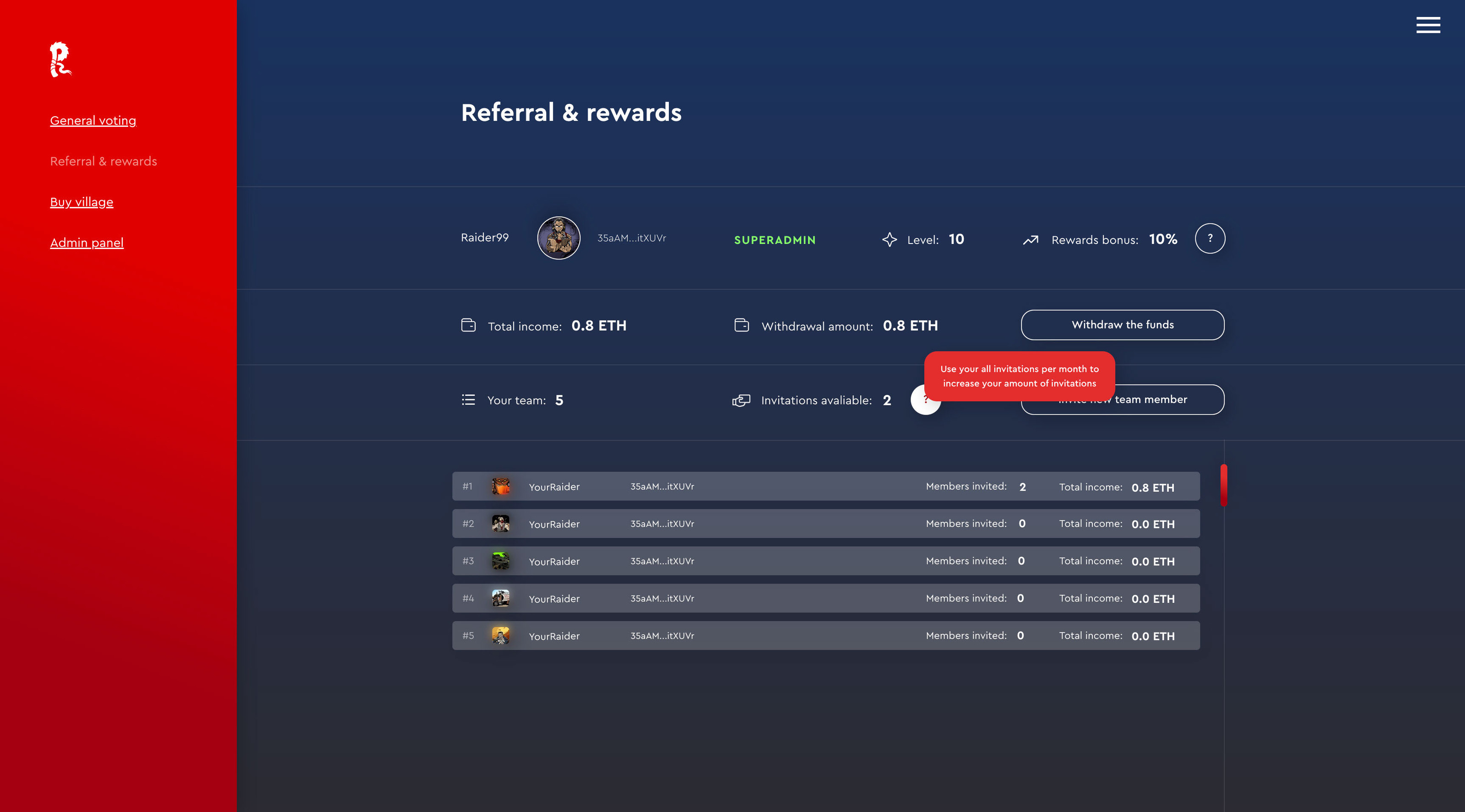
Task: Click the red team list scrollbar
Action: tap(1223, 485)
